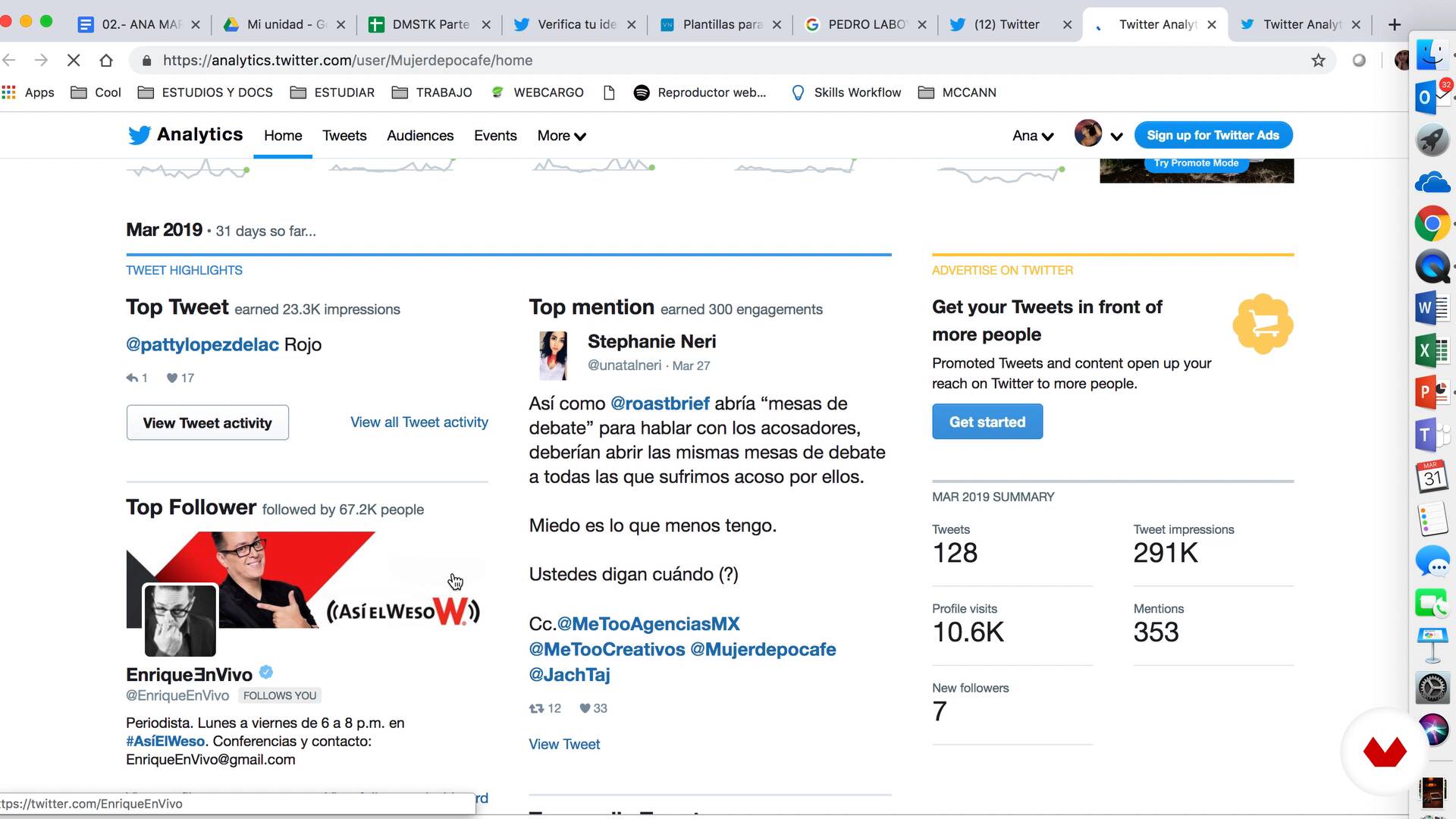This screenshot has width=1456, height=819.
Task: Switch to the DMSTK Parte browser tab
Action: click(430, 24)
